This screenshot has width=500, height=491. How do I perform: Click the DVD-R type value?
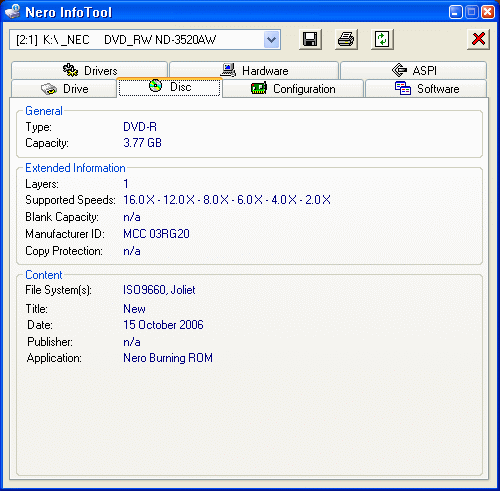pos(140,127)
